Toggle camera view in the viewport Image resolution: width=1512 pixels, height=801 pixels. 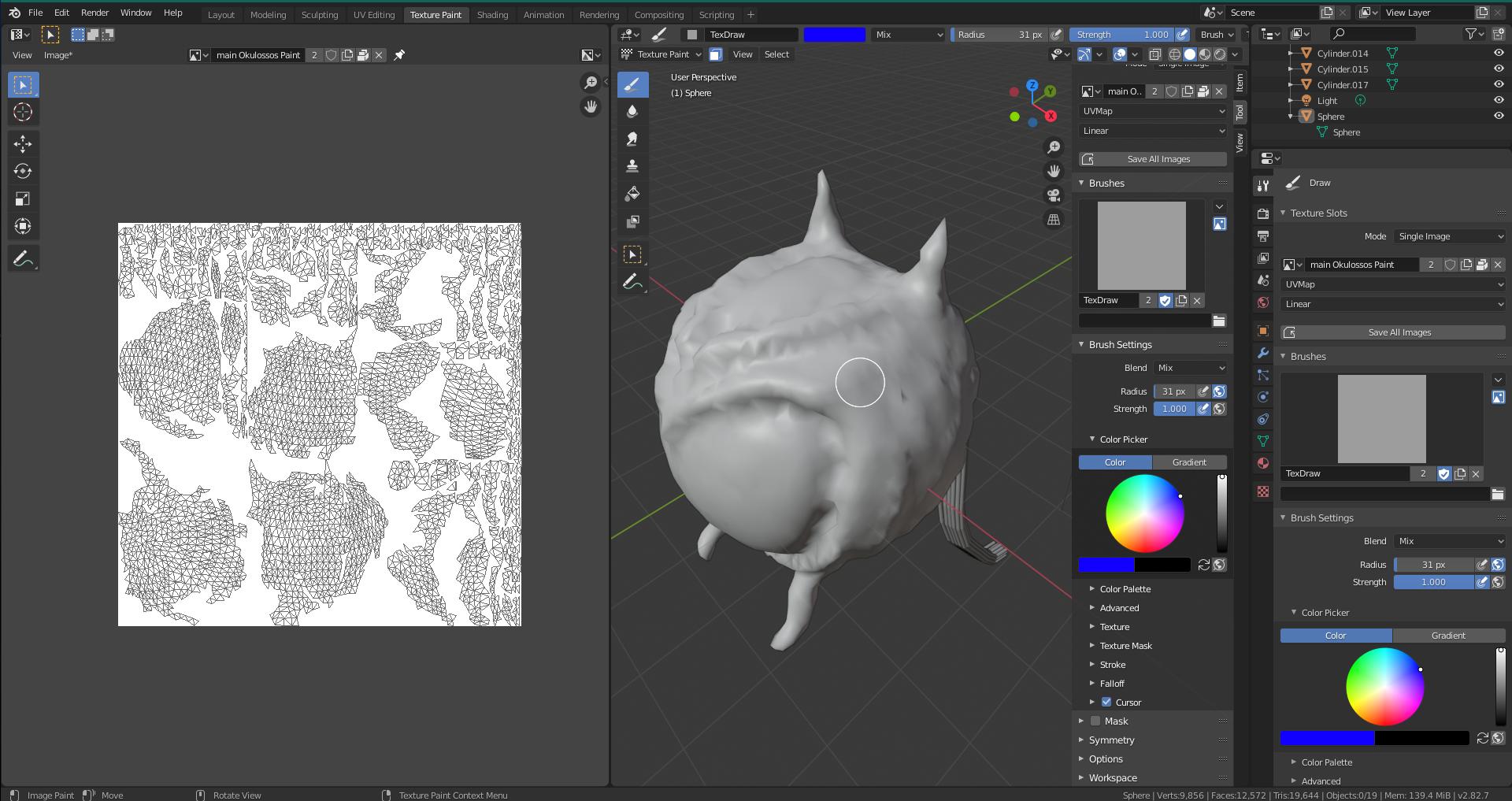pos(1054,195)
